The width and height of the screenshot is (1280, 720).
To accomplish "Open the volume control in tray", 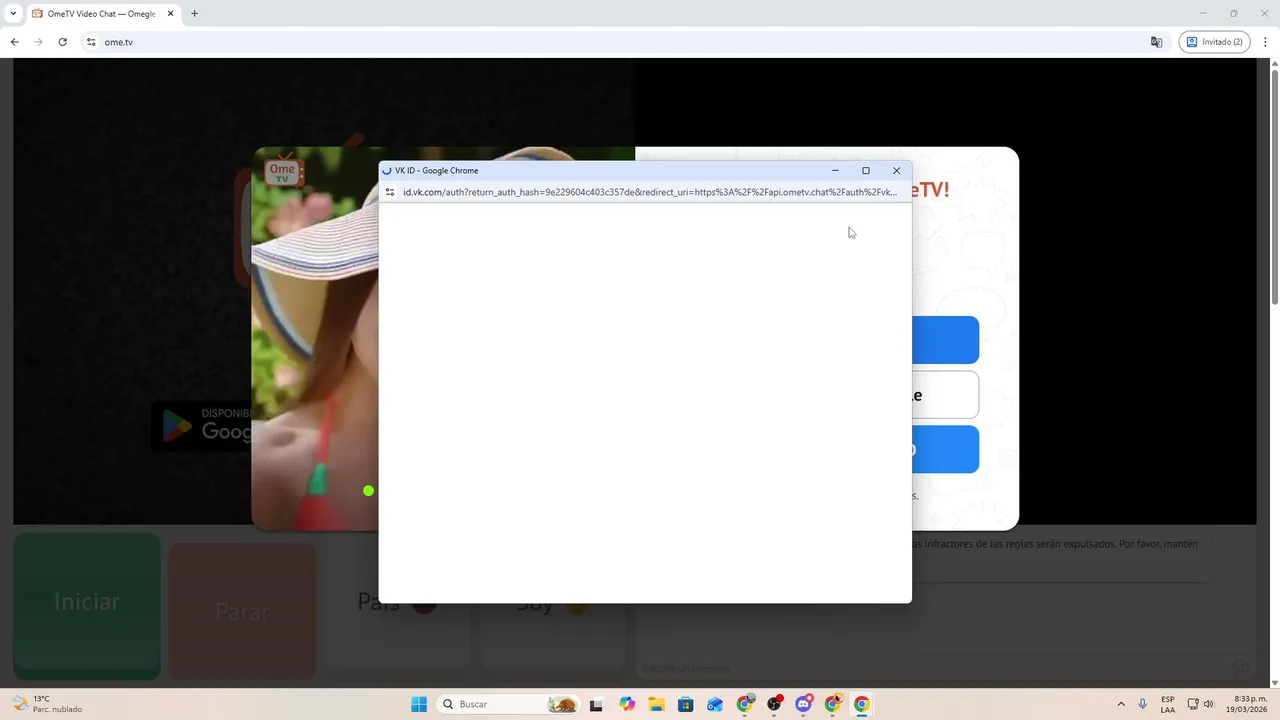I will click(x=1208, y=704).
